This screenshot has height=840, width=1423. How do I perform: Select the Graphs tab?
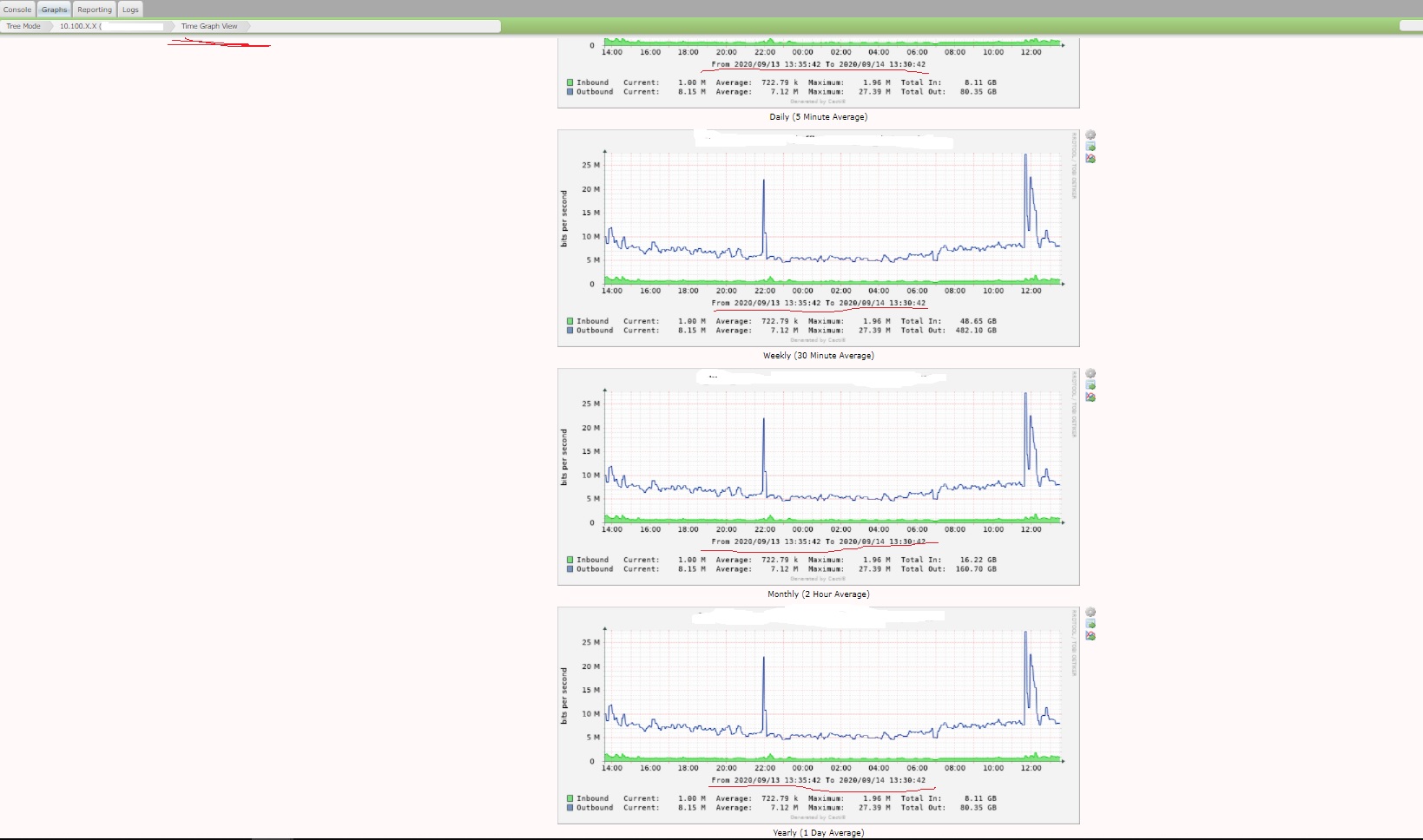pos(53,10)
